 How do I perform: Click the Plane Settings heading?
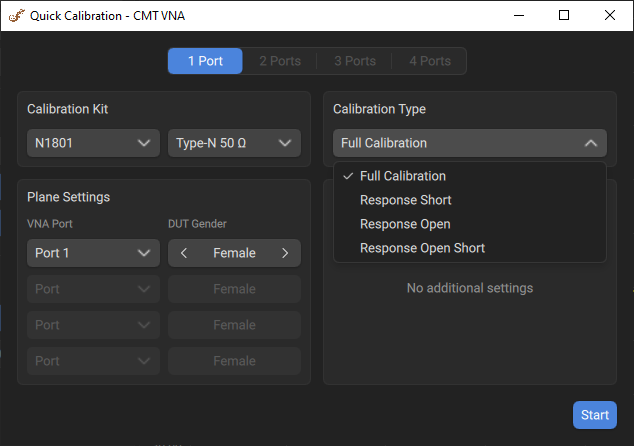pos(68,197)
